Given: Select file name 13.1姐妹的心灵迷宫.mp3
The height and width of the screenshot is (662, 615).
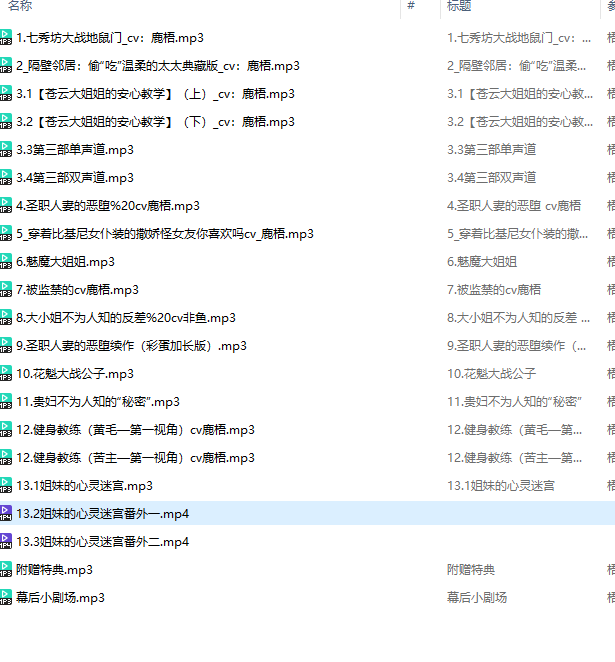Looking at the screenshot, I should [x=84, y=486].
